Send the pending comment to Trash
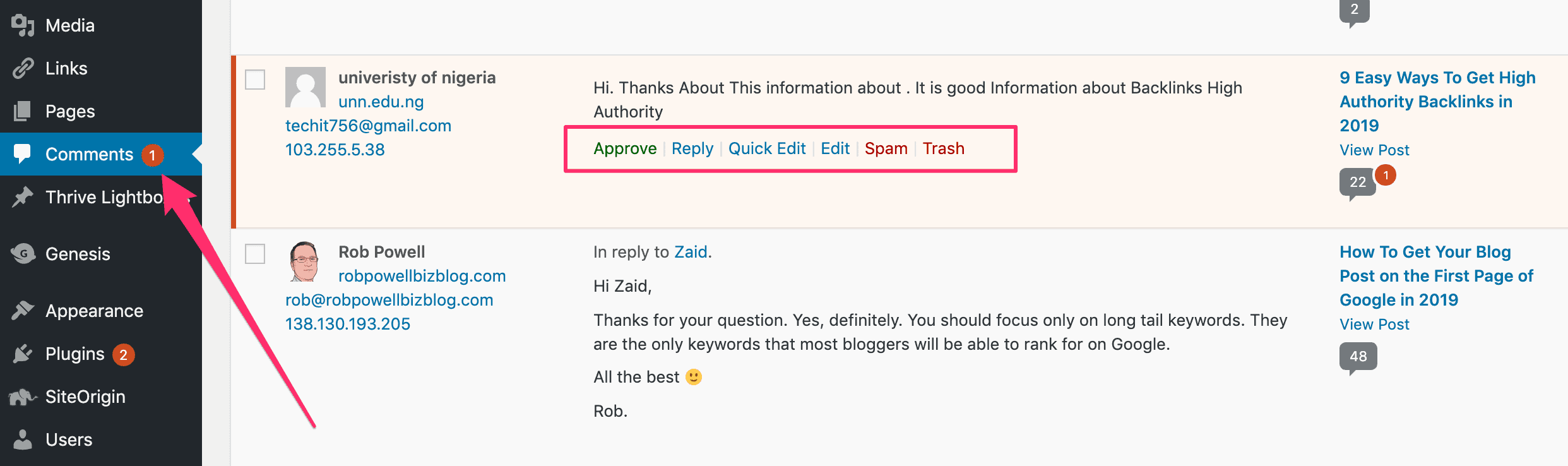Screen dimensions: 1568x466 (x=943, y=148)
